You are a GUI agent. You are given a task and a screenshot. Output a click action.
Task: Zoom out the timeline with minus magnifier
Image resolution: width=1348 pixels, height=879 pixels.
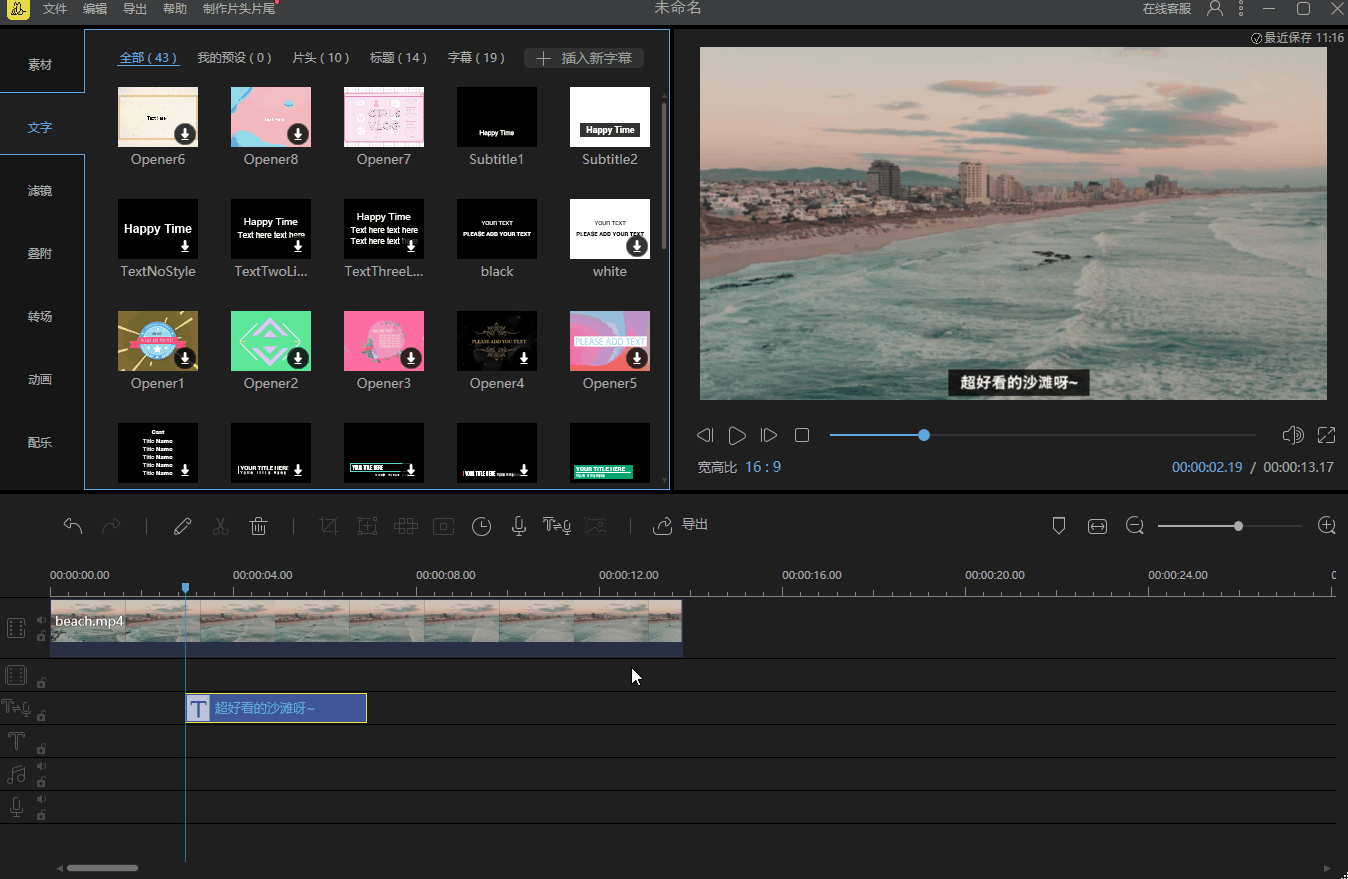tap(1135, 526)
